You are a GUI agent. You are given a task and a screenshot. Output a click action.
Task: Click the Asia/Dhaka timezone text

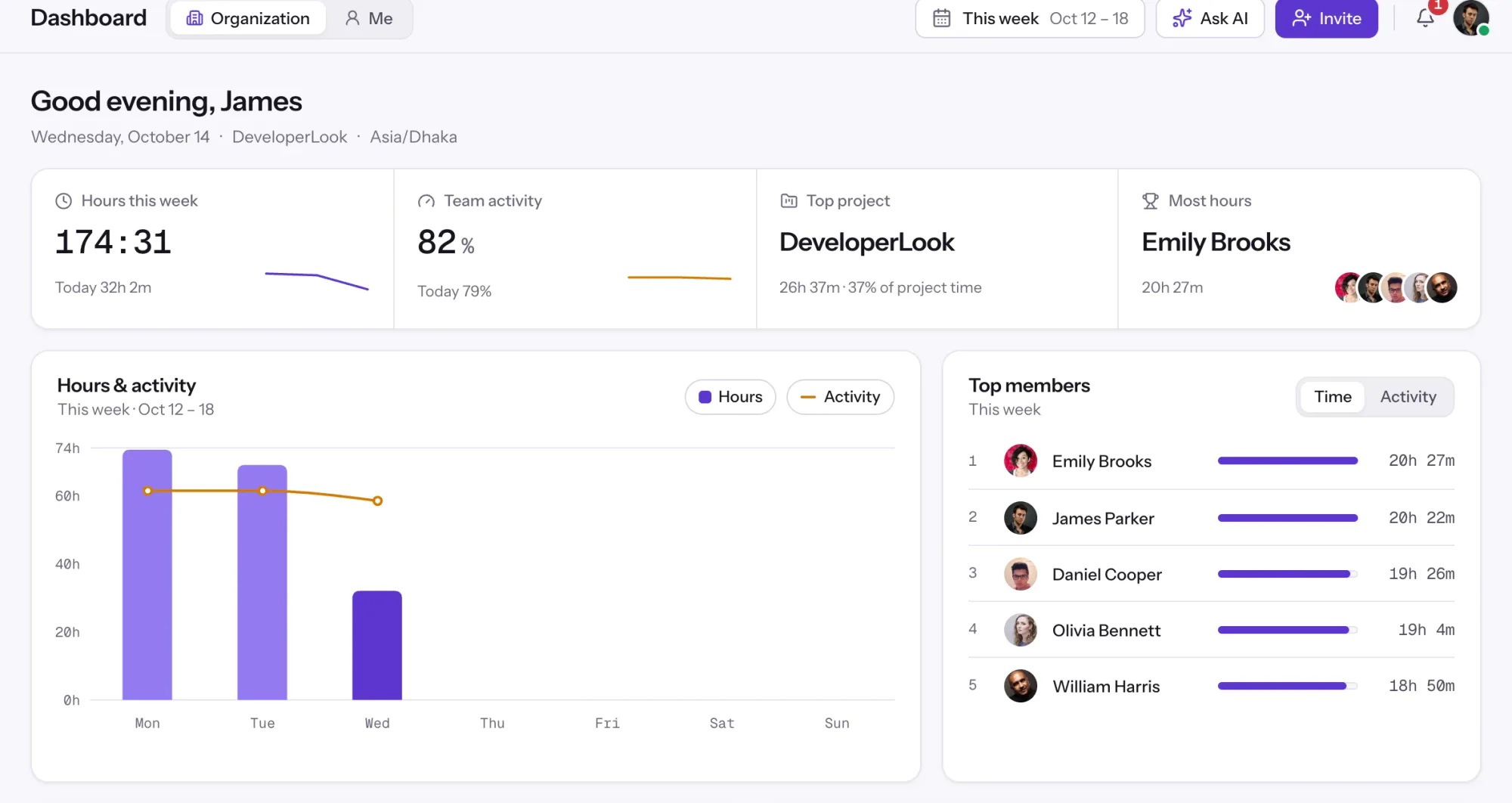[414, 137]
